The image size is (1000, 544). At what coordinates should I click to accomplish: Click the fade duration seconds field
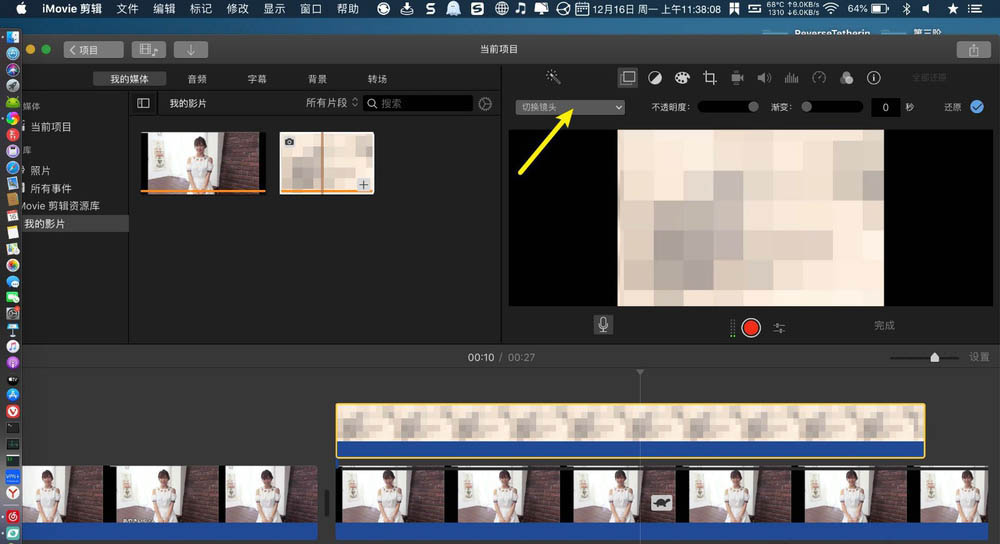[885, 107]
